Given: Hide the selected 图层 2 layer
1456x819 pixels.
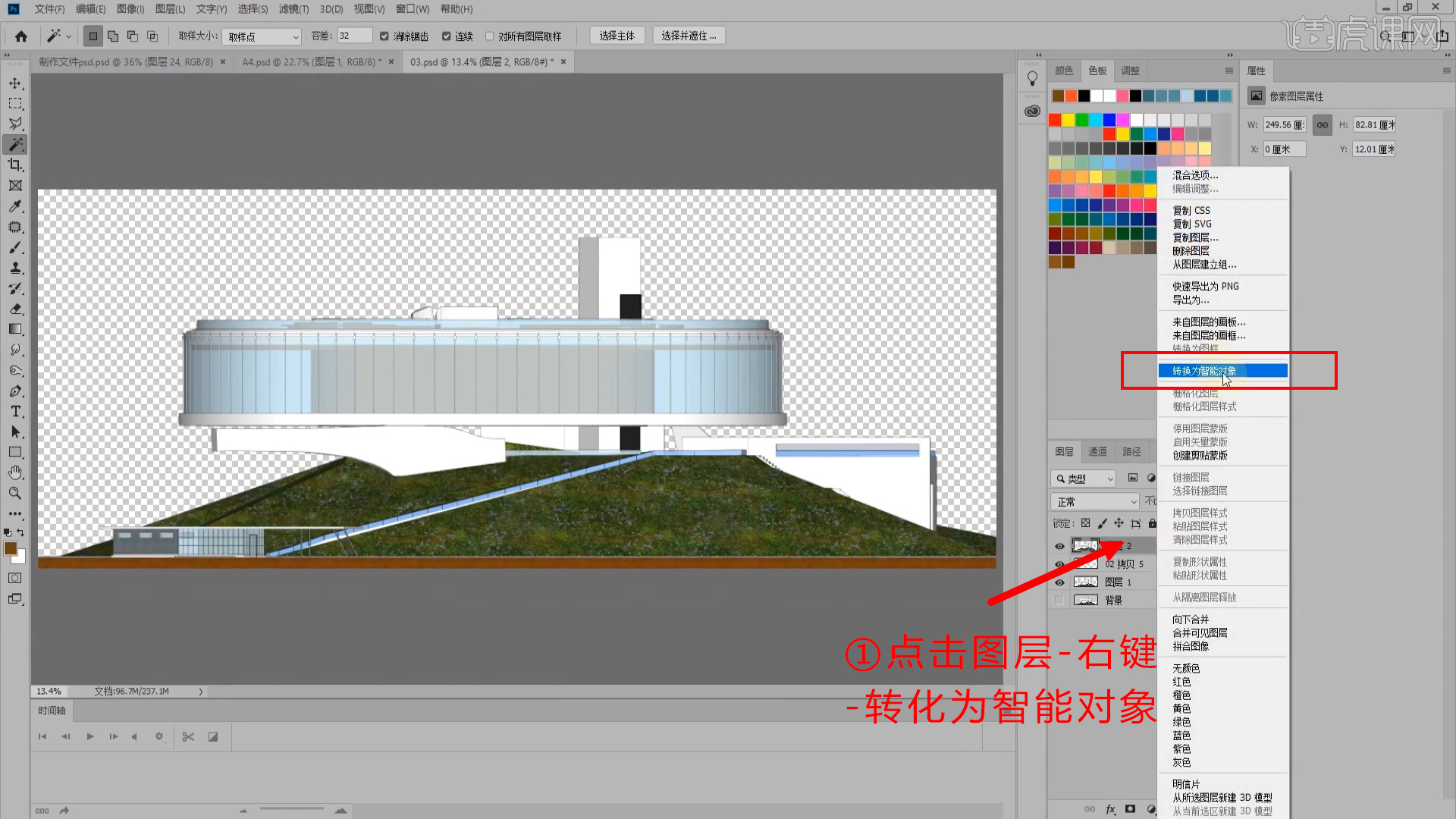Looking at the screenshot, I should point(1059,546).
